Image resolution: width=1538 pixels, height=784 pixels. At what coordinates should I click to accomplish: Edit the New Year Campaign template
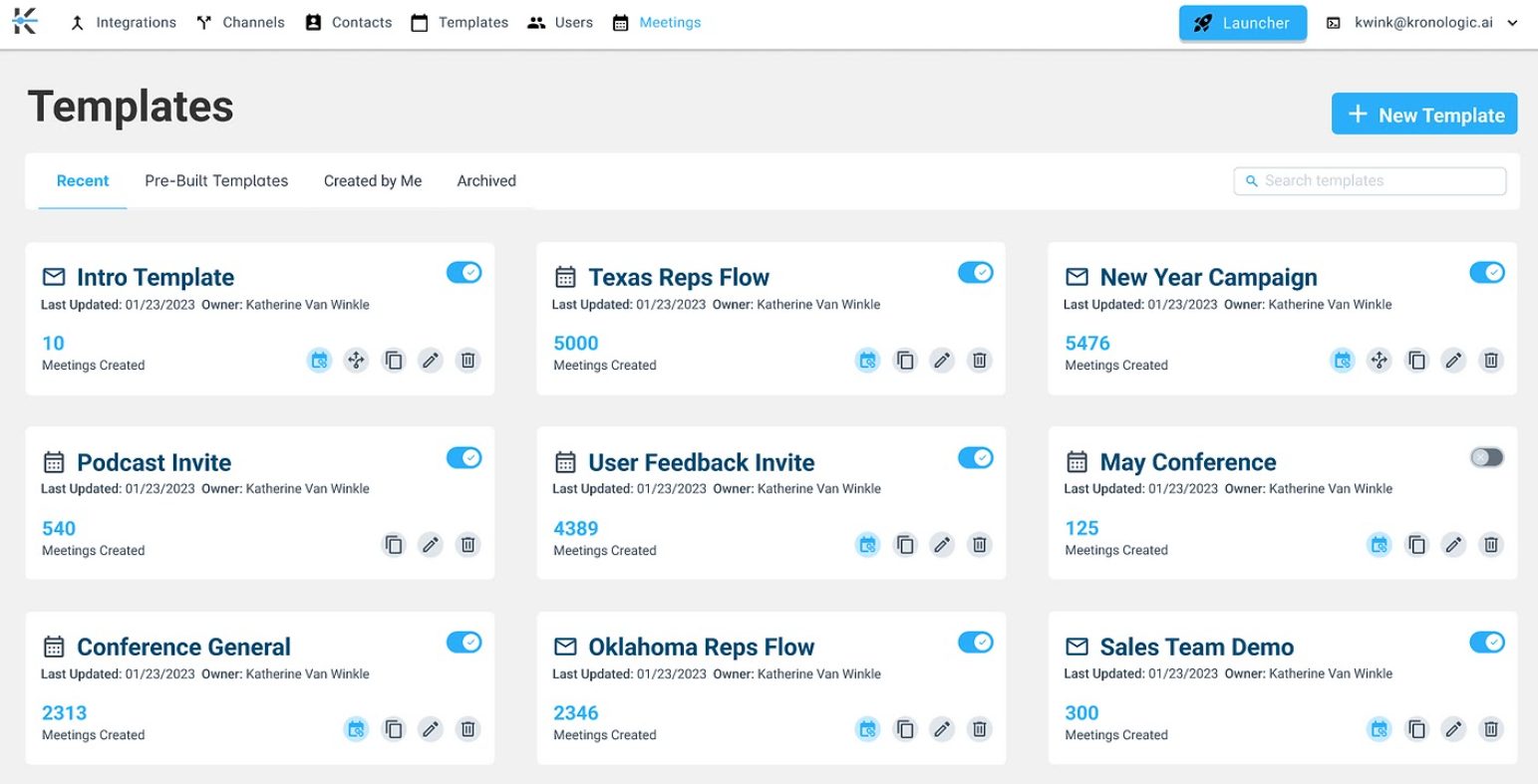pos(1453,361)
